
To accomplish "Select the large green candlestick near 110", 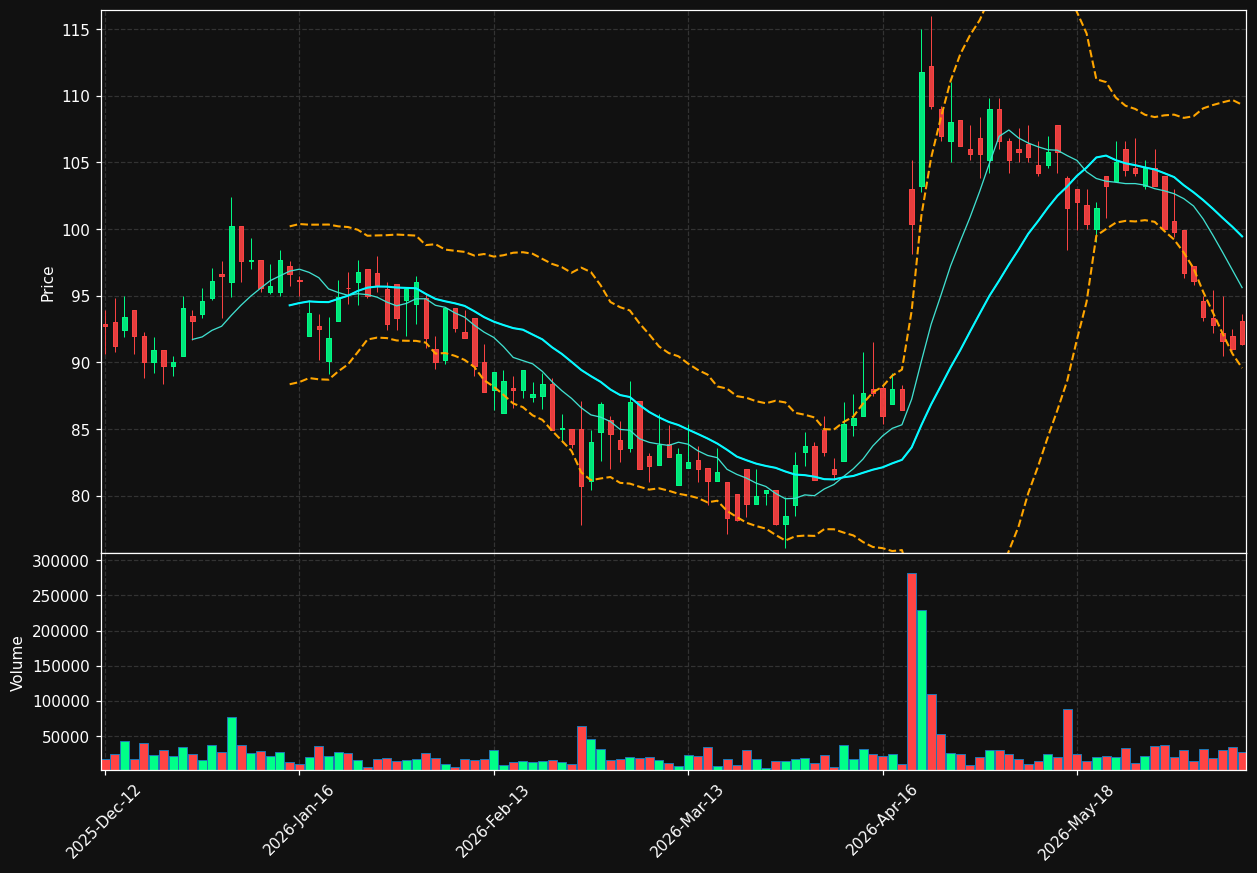I will click(x=922, y=130).
